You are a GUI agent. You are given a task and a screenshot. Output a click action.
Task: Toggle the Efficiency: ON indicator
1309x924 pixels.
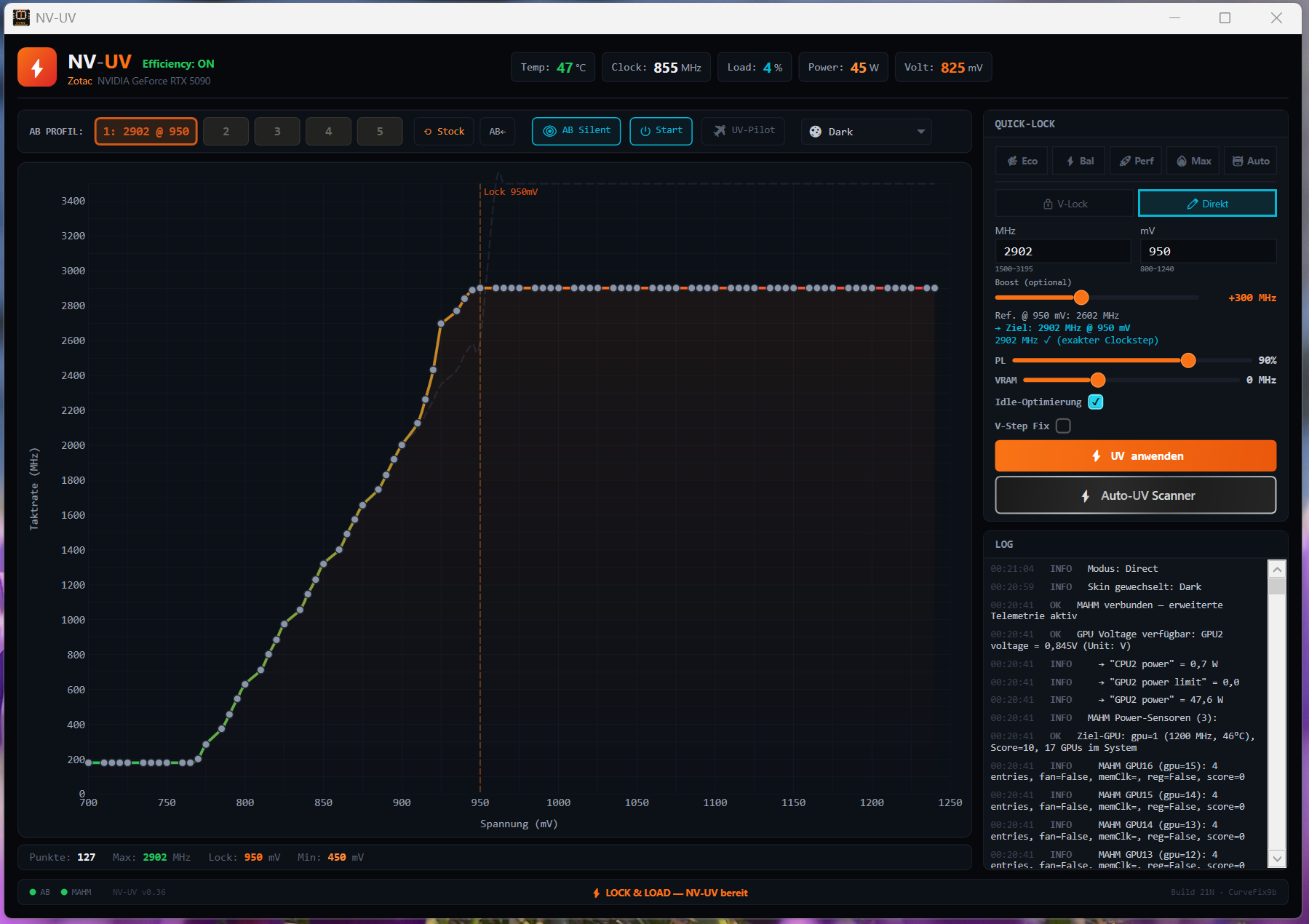tap(178, 64)
